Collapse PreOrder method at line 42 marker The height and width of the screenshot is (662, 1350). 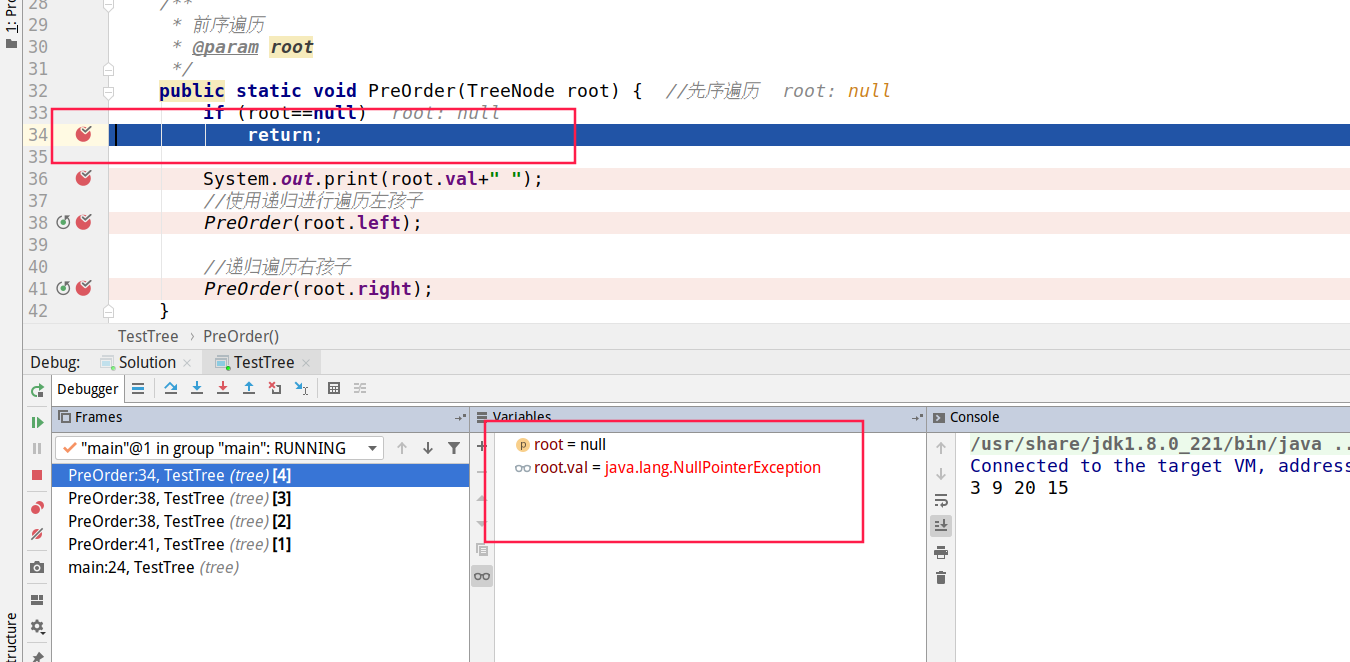coord(109,311)
